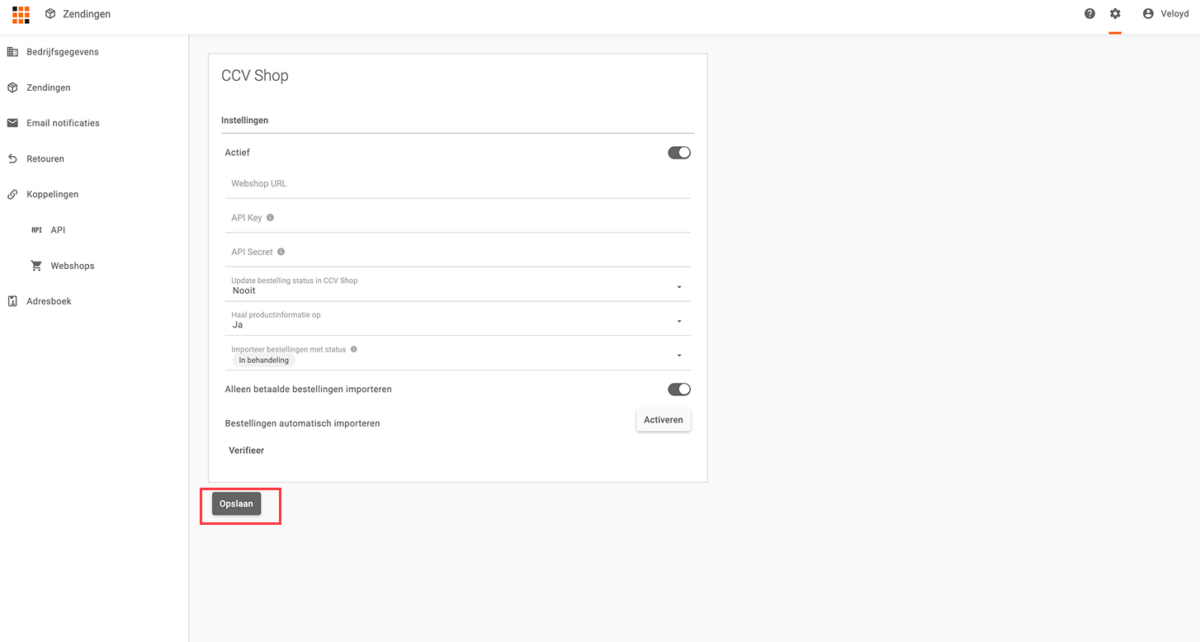Toggle the Actief switch
The image size is (1200, 642).
pyautogui.click(x=679, y=153)
